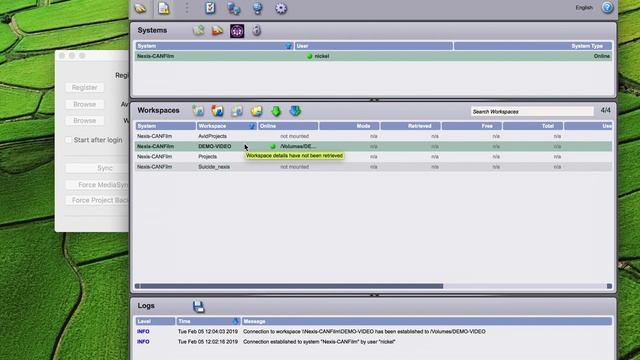Click the right arrow of Workspaces scrollbar

pos(609,286)
